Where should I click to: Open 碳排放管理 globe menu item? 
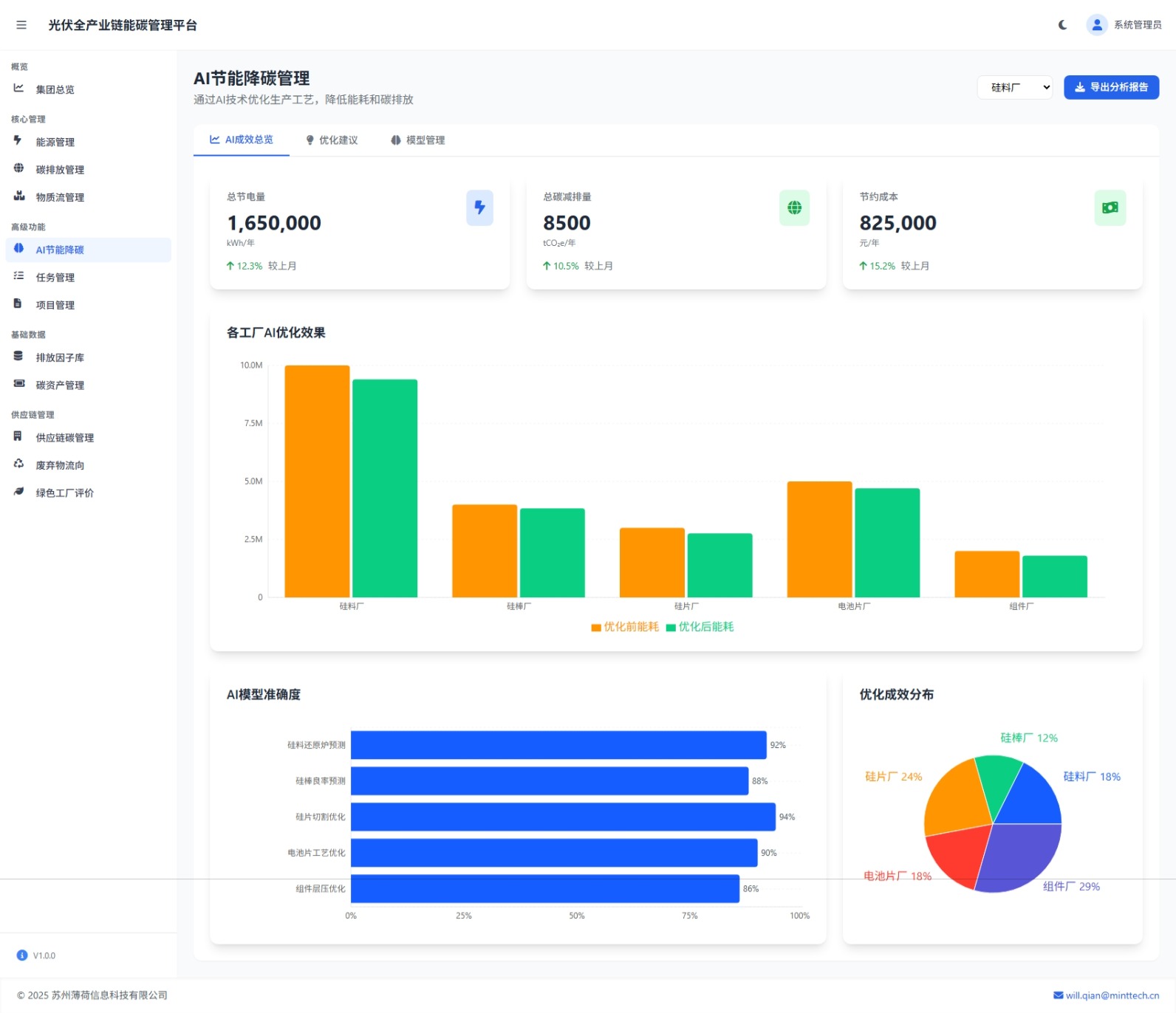click(x=60, y=170)
